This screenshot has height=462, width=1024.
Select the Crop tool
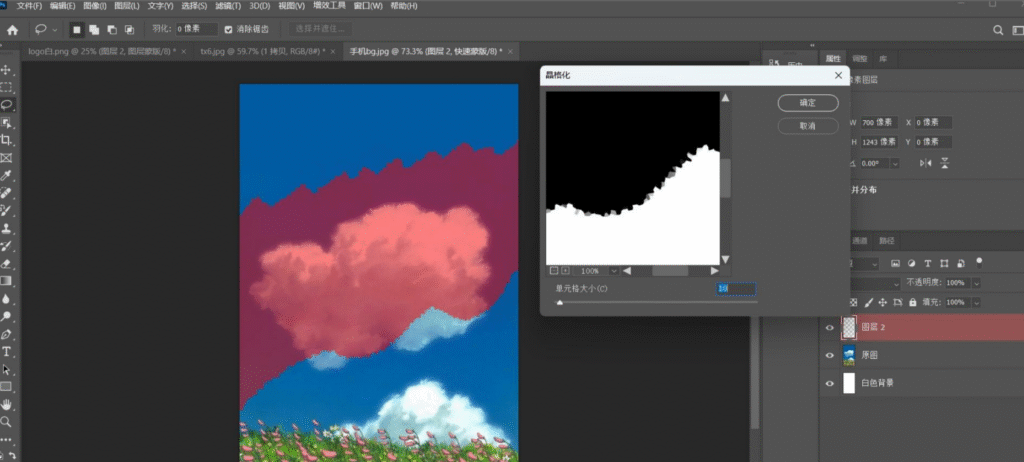click(6, 140)
